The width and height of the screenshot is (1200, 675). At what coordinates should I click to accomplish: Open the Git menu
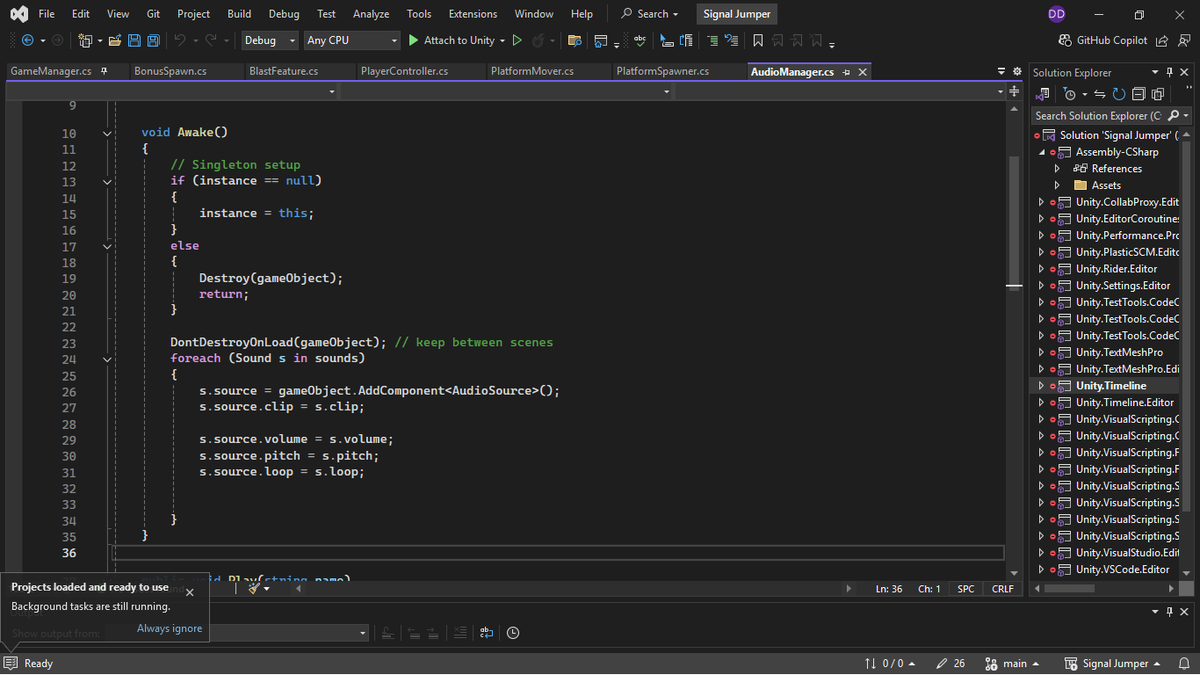[153, 14]
